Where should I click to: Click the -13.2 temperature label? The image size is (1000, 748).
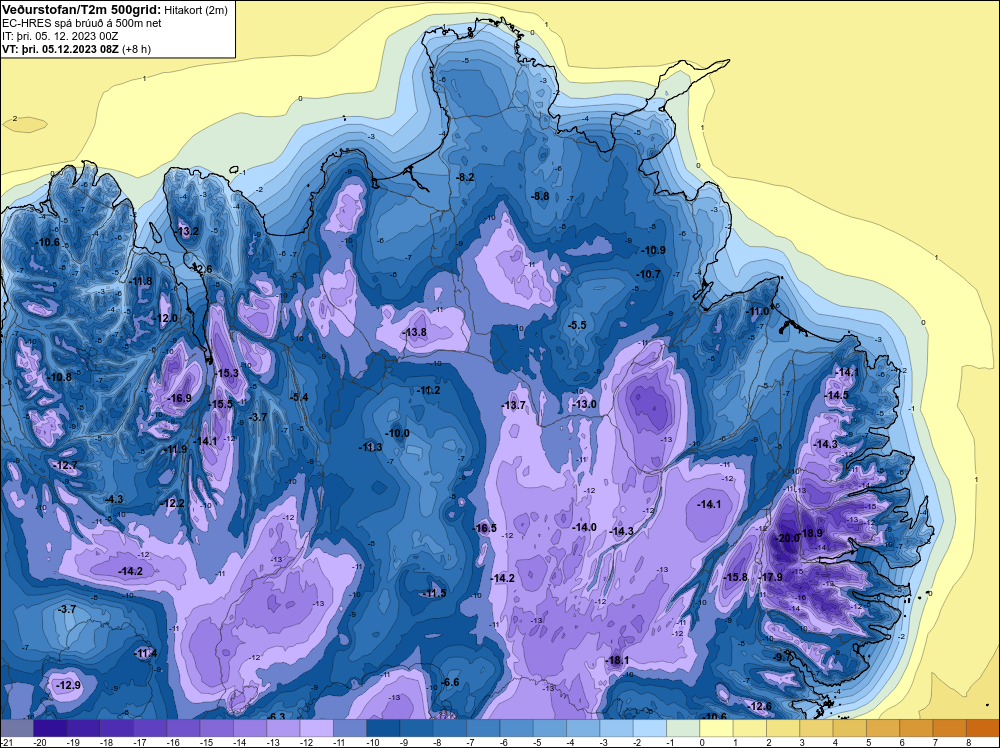[188, 231]
